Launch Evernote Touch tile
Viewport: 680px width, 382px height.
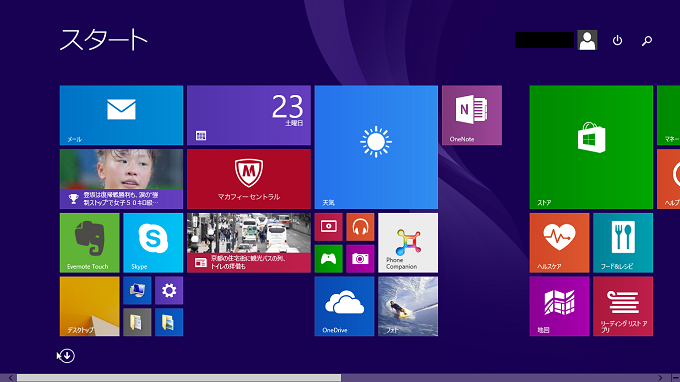coord(89,242)
